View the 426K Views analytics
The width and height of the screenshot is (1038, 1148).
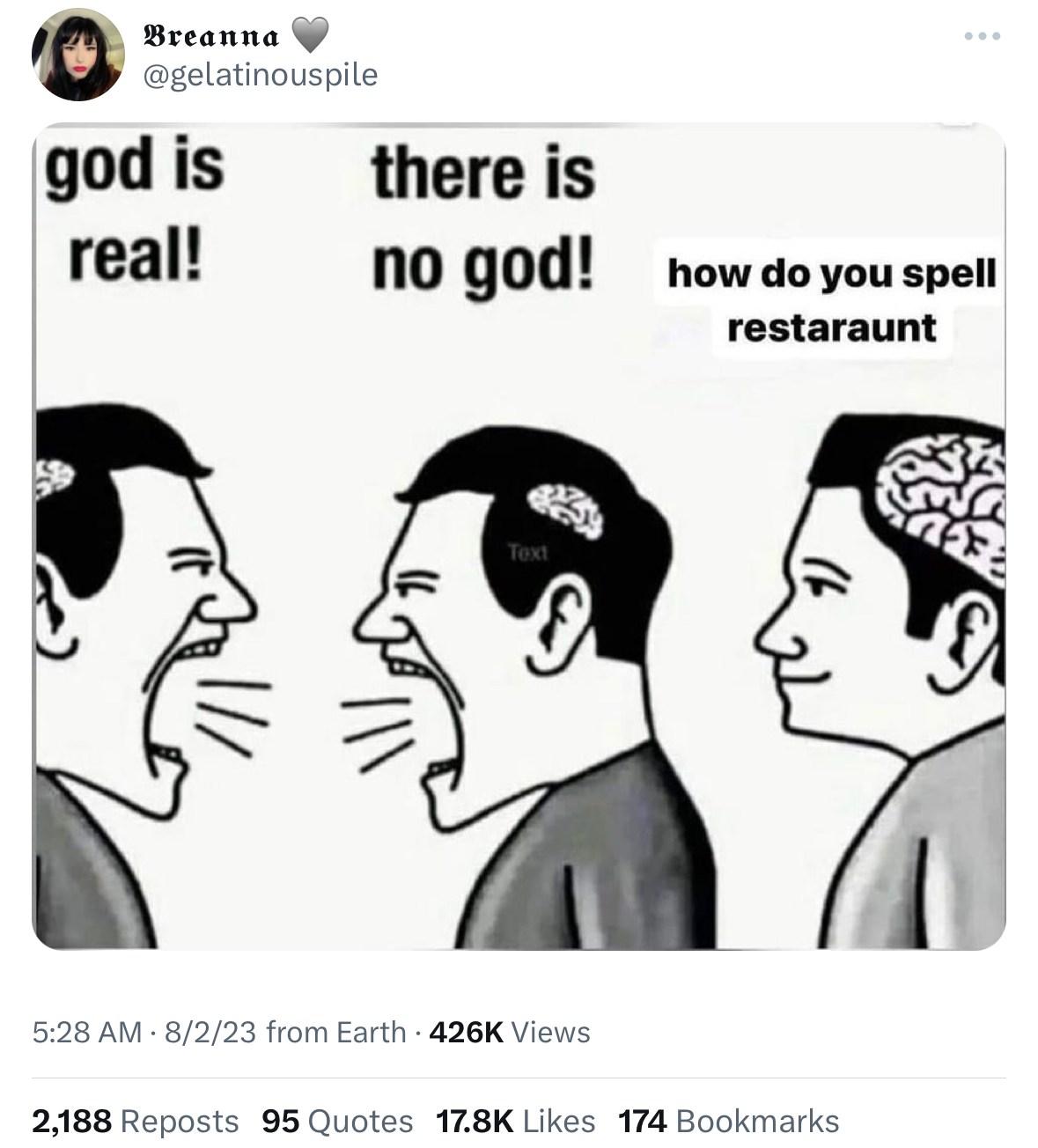pyautogui.click(x=509, y=1031)
